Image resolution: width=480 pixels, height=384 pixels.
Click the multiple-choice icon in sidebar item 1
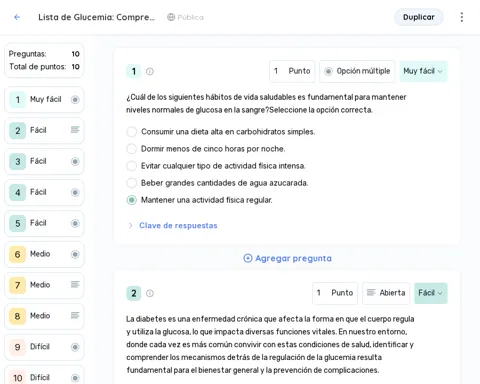click(75, 99)
